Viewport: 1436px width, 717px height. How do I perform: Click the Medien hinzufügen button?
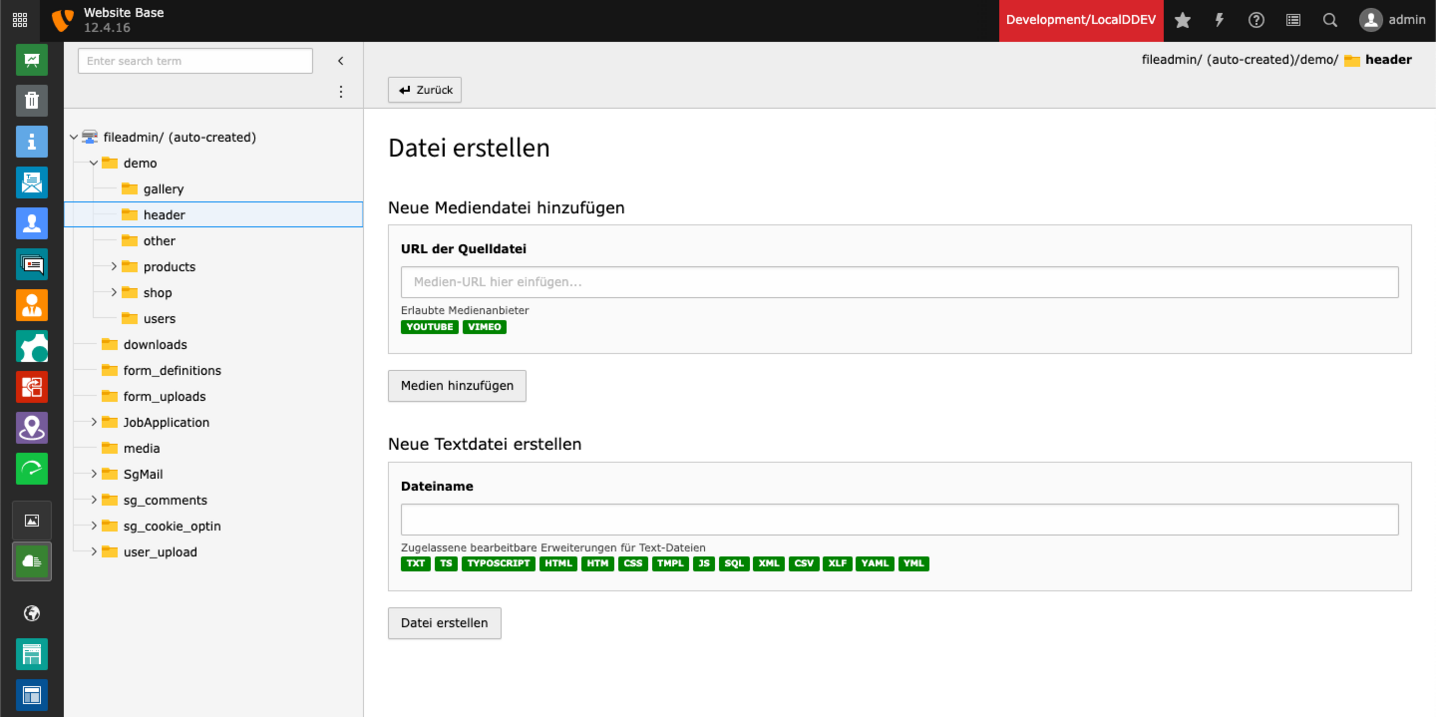(457, 386)
